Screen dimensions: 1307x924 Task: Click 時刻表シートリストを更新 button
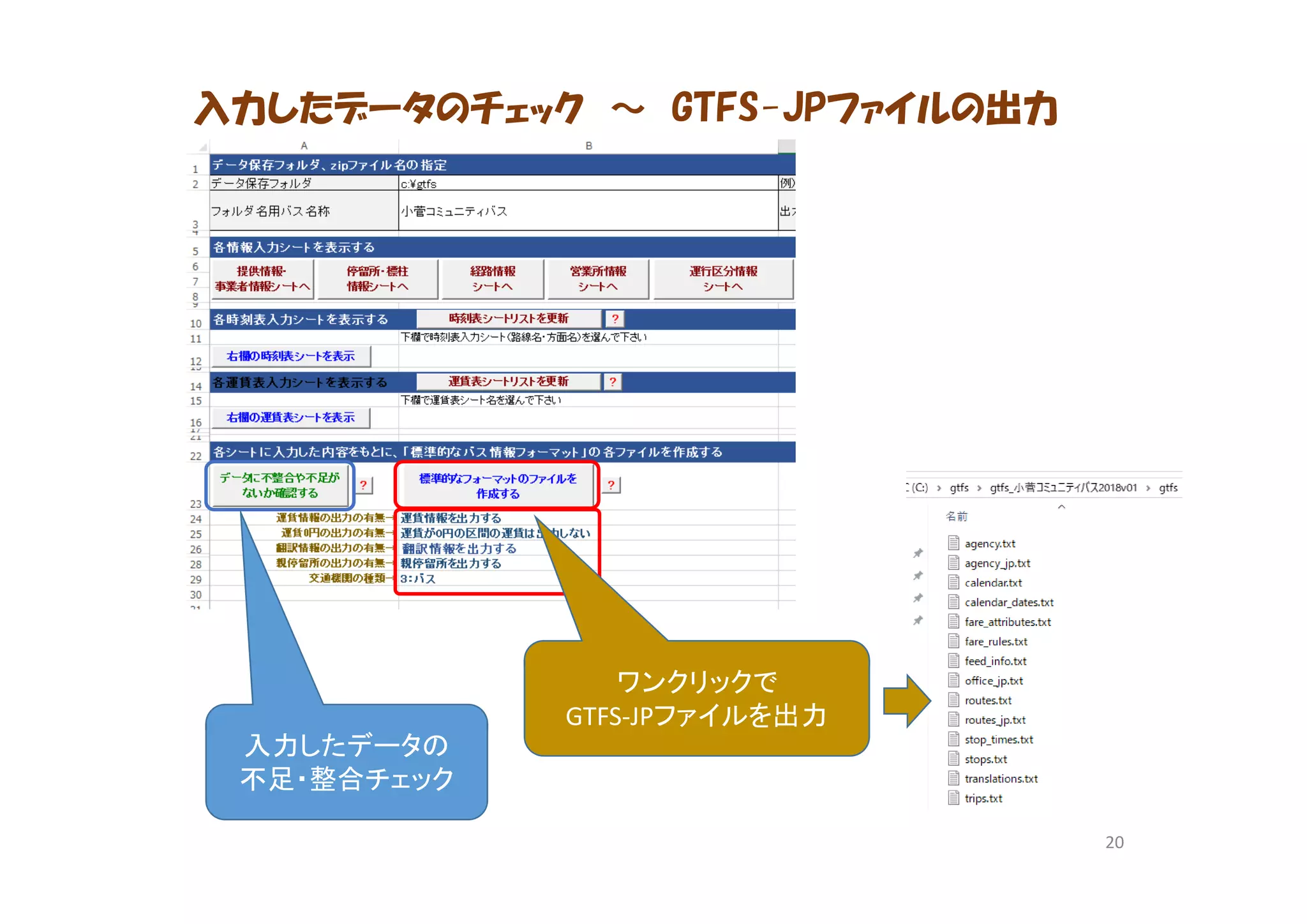point(509,318)
